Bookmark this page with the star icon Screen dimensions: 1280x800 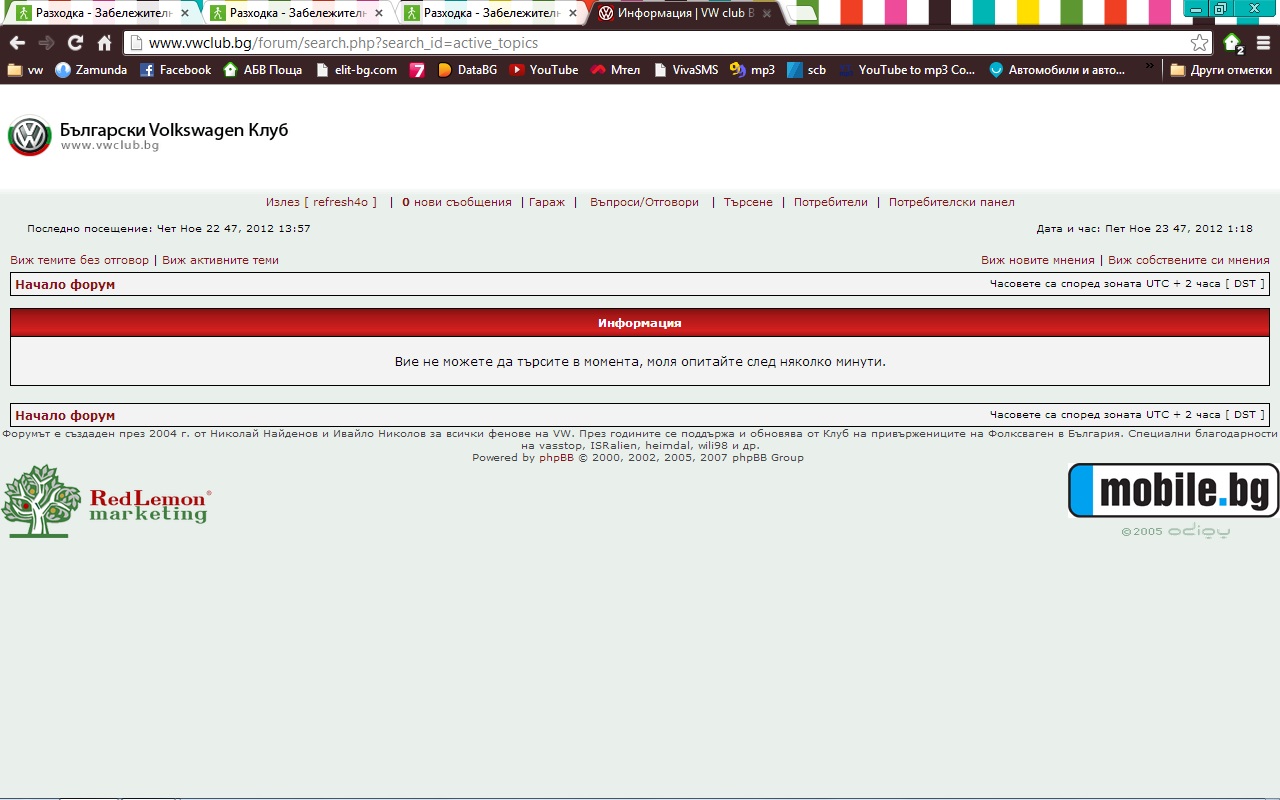tap(1199, 43)
